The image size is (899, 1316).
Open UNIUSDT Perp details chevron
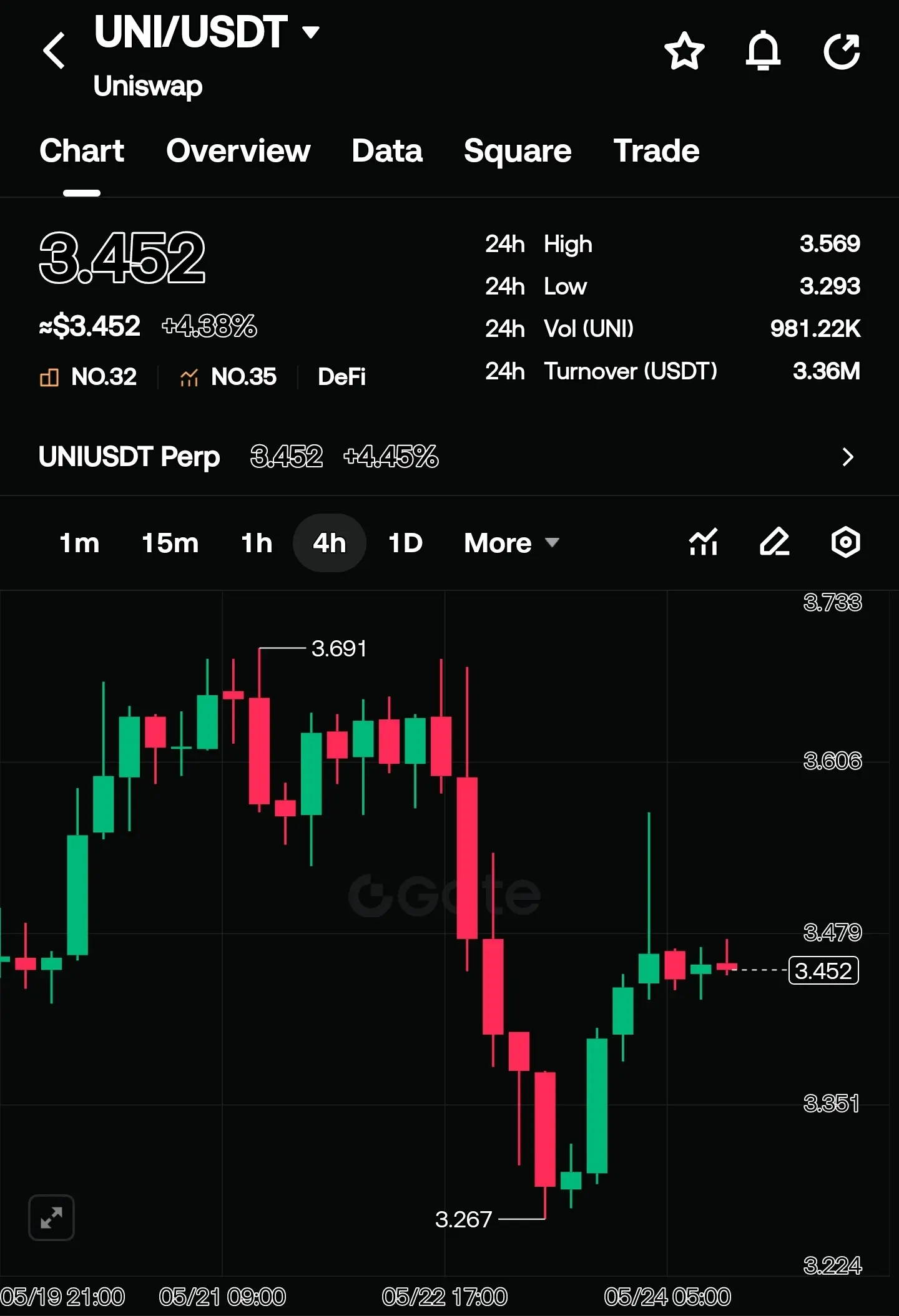(x=847, y=457)
